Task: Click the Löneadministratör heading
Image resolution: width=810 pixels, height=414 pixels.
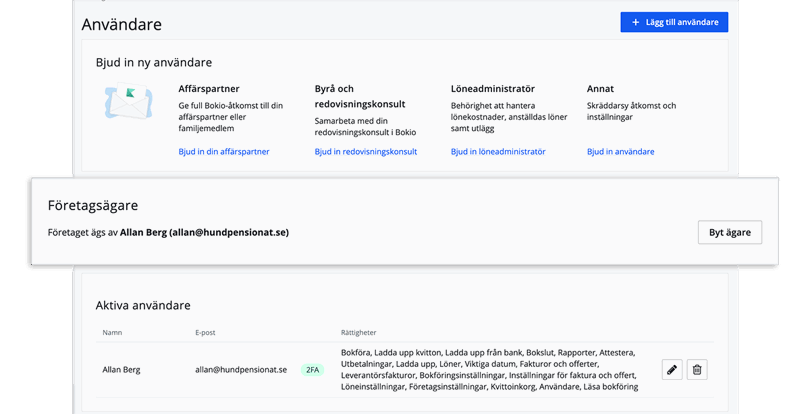Action: (x=492, y=89)
